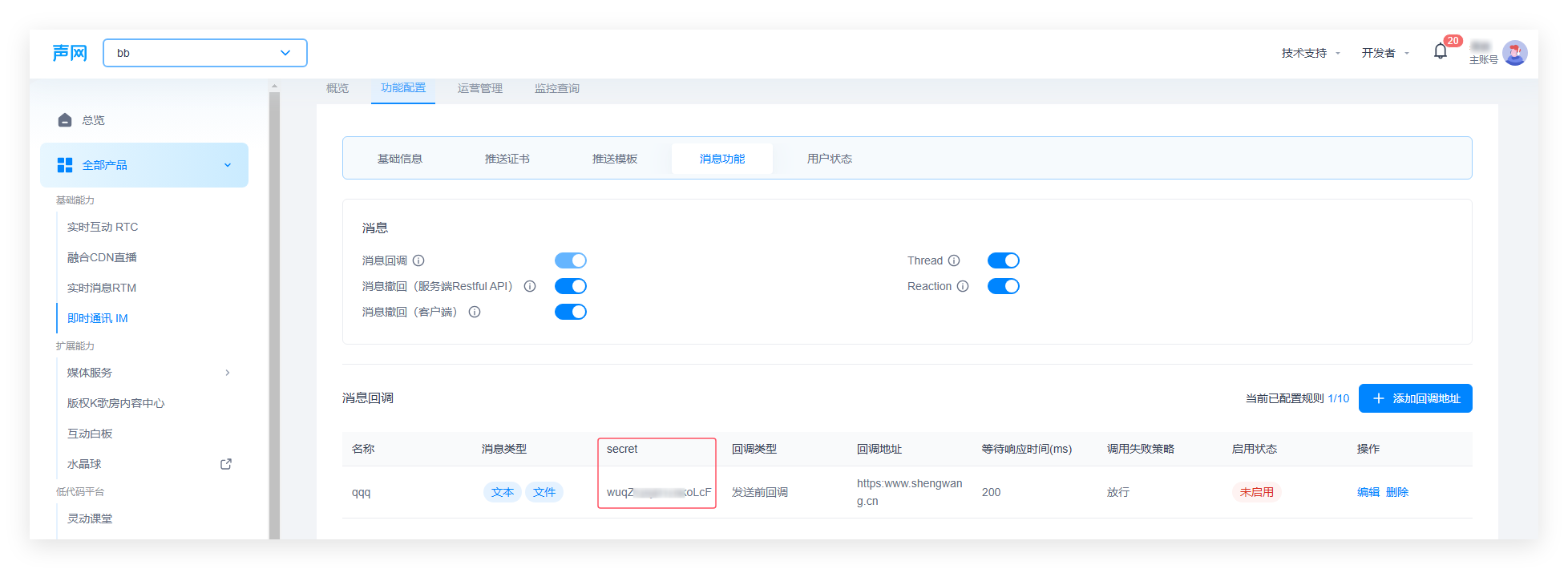The image size is (1568, 569).
Task: Click info icon next to Reaction
Action: click(963, 286)
